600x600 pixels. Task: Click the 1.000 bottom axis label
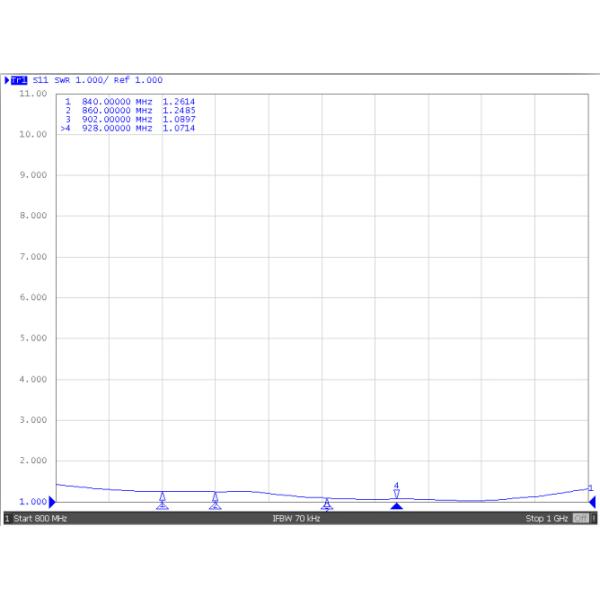(x=33, y=501)
